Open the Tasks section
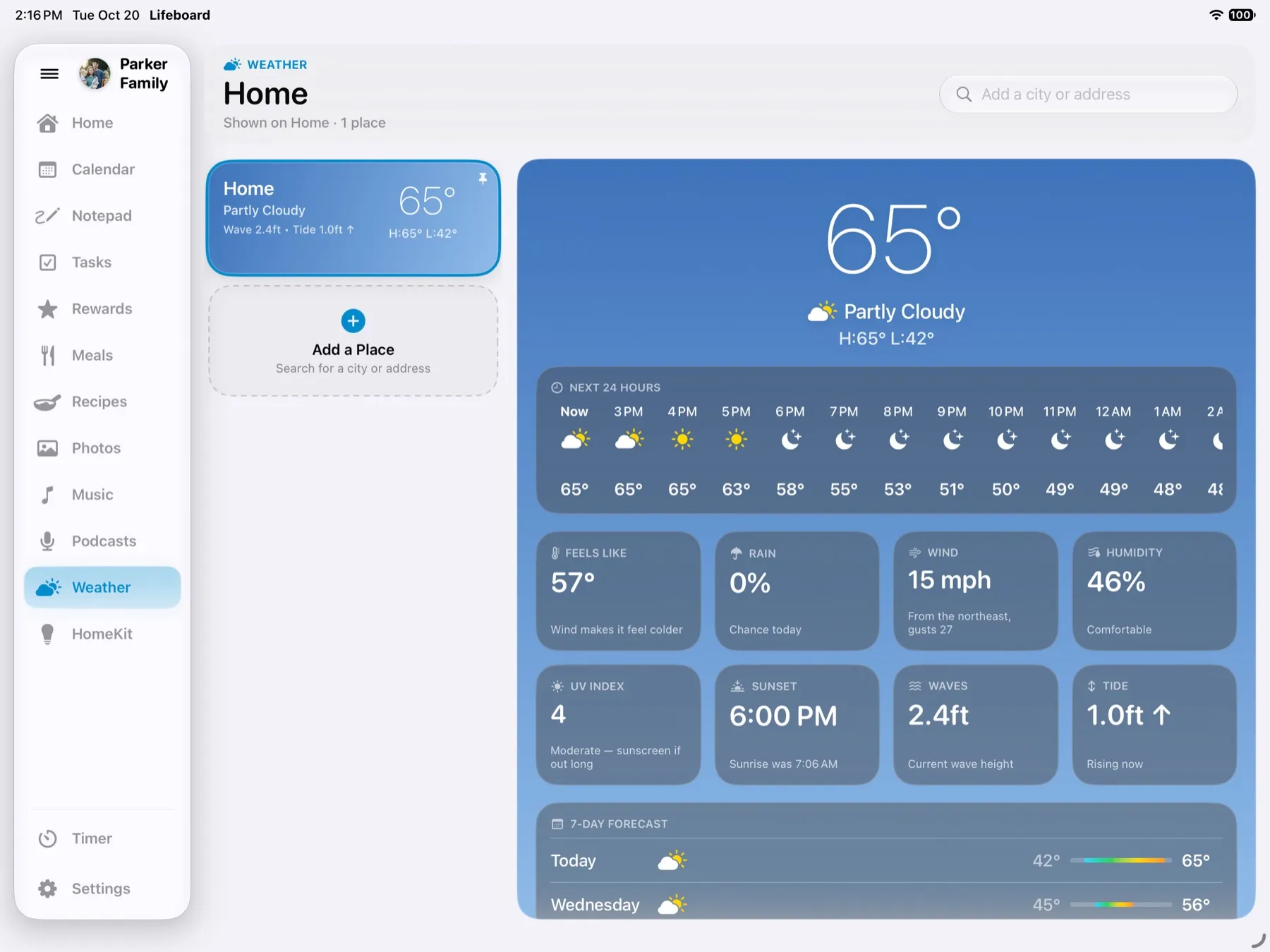Image resolution: width=1270 pixels, height=952 pixels. click(102, 263)
